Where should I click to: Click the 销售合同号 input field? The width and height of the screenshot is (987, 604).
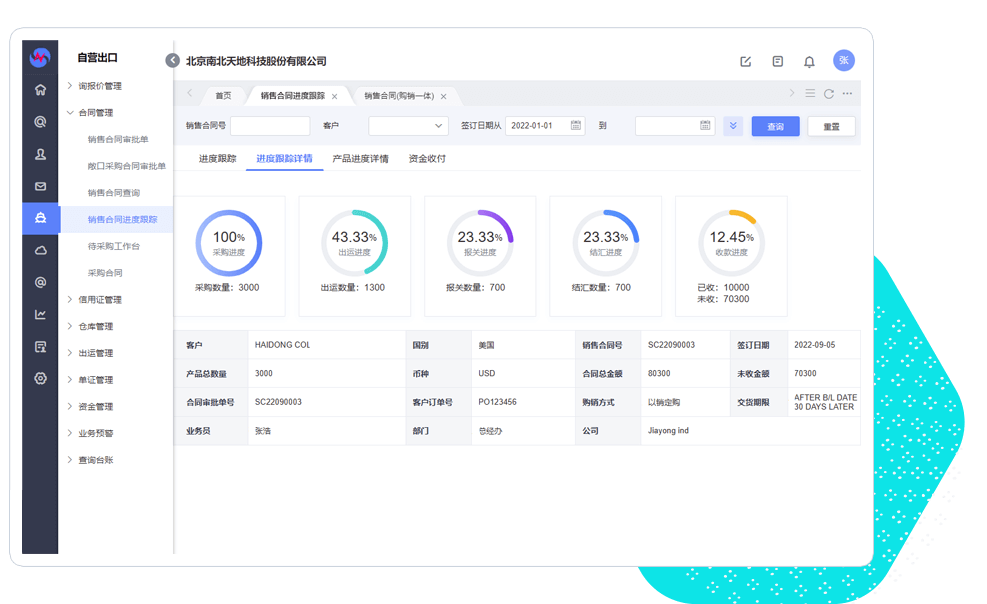[270, 126]
